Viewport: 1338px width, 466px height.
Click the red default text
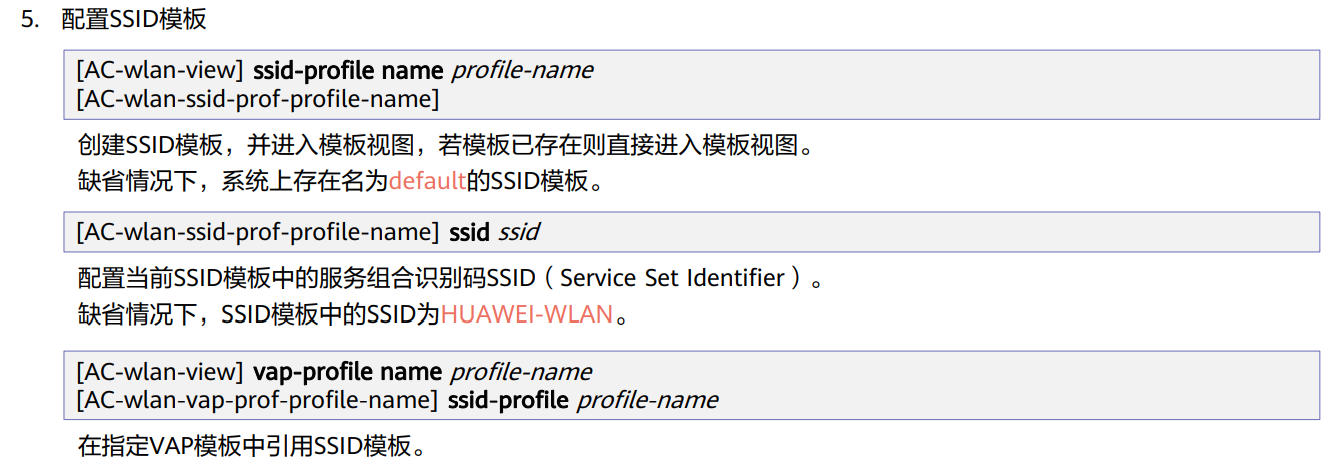click(x=427, y=183)
